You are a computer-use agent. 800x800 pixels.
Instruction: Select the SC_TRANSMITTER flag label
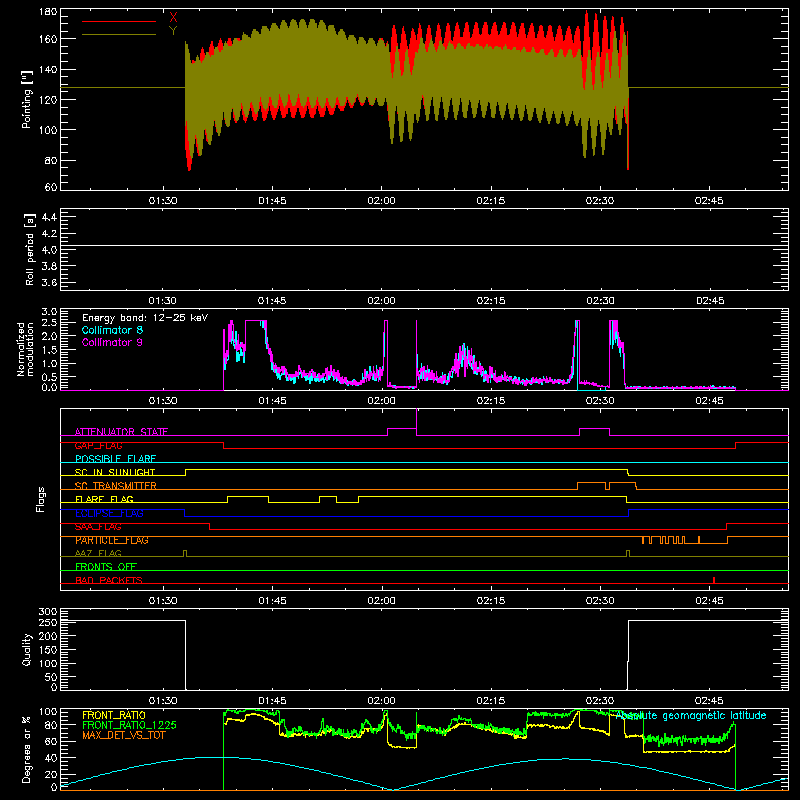pyautogui.click(x=116, y=486)
